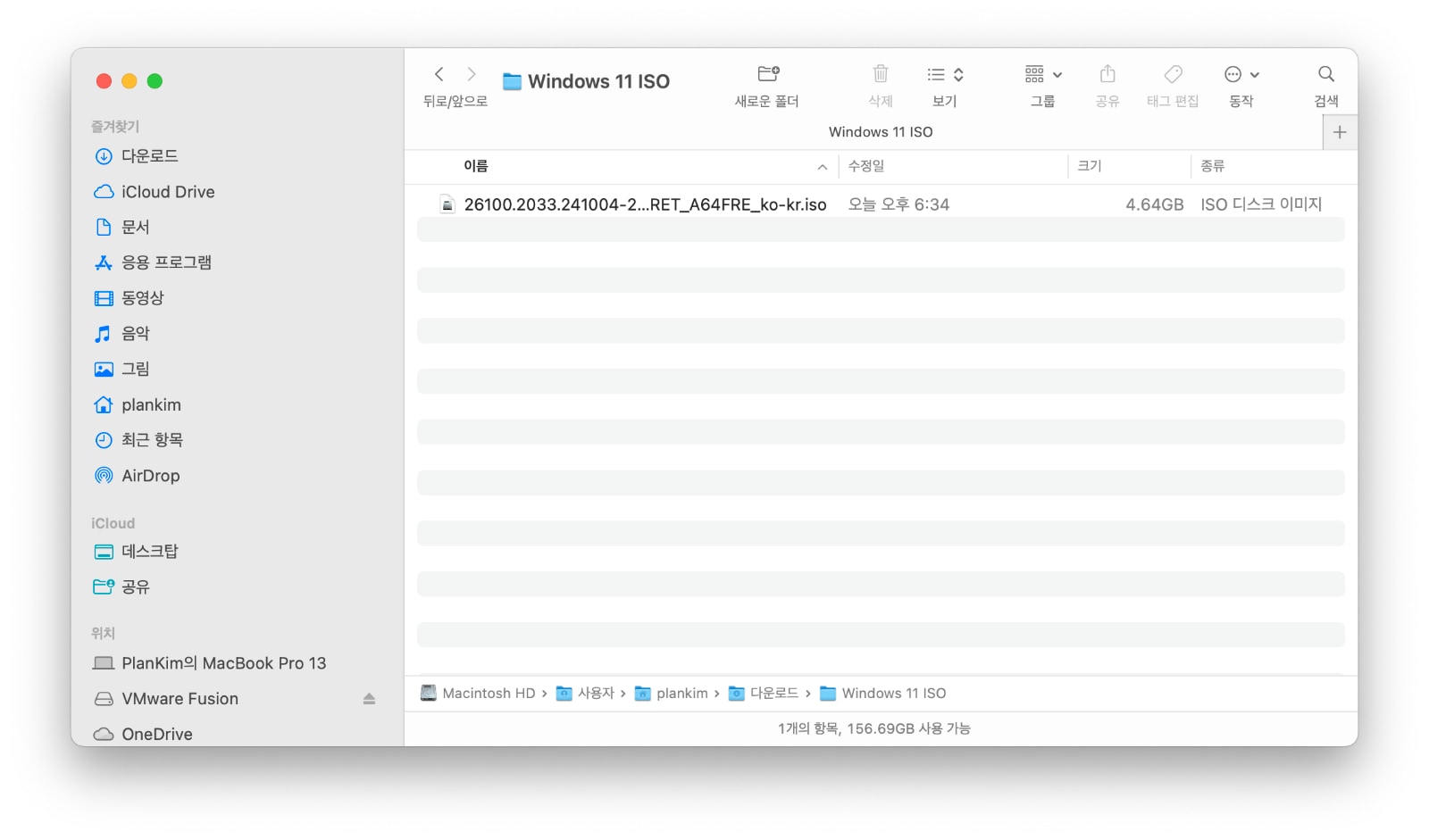Open the group-by dropdown
The image size is (1429, 840).
pos(1043,74)
